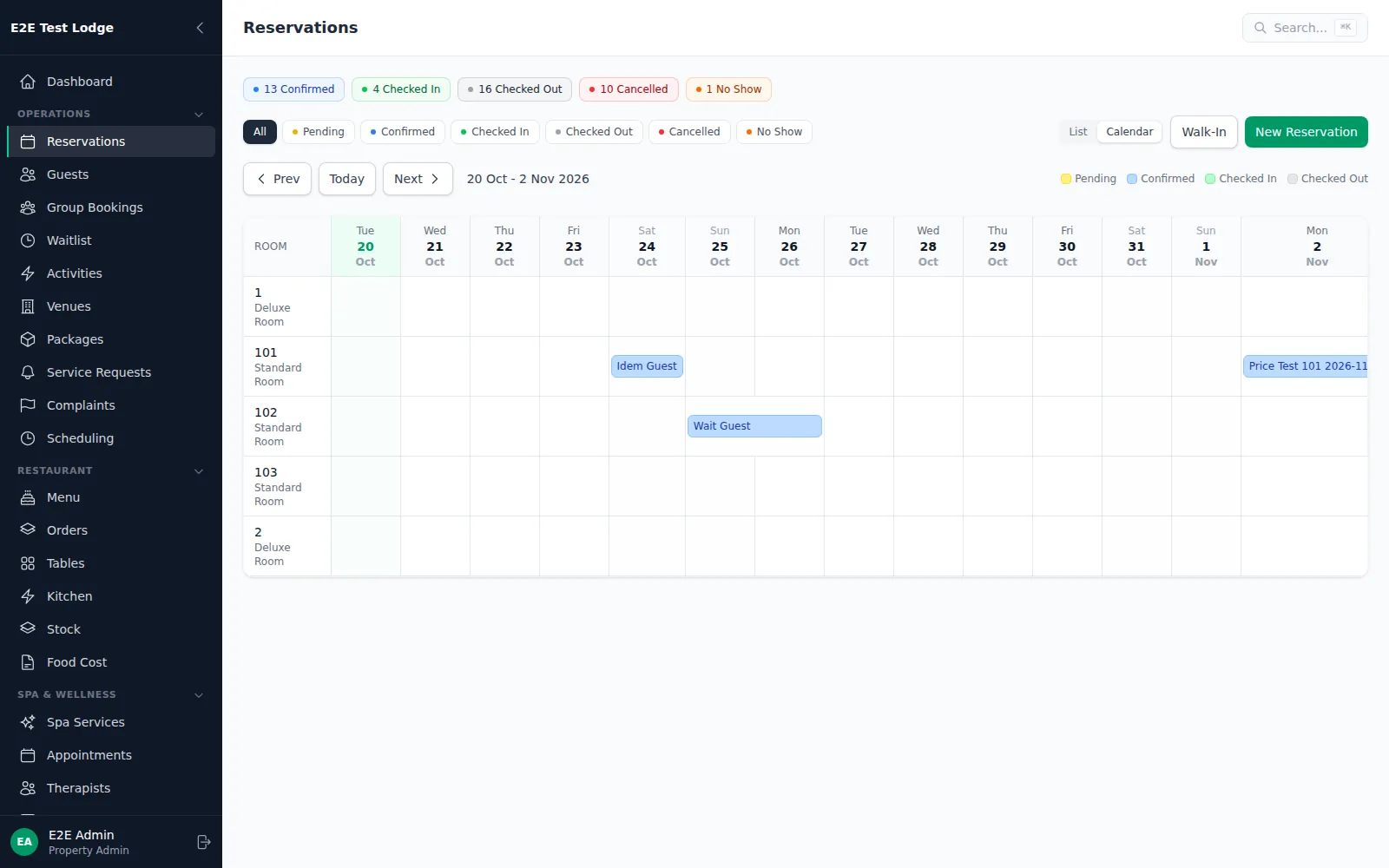Switch to List view
Screen dimensions: 1389x868
click(1078, 132)
